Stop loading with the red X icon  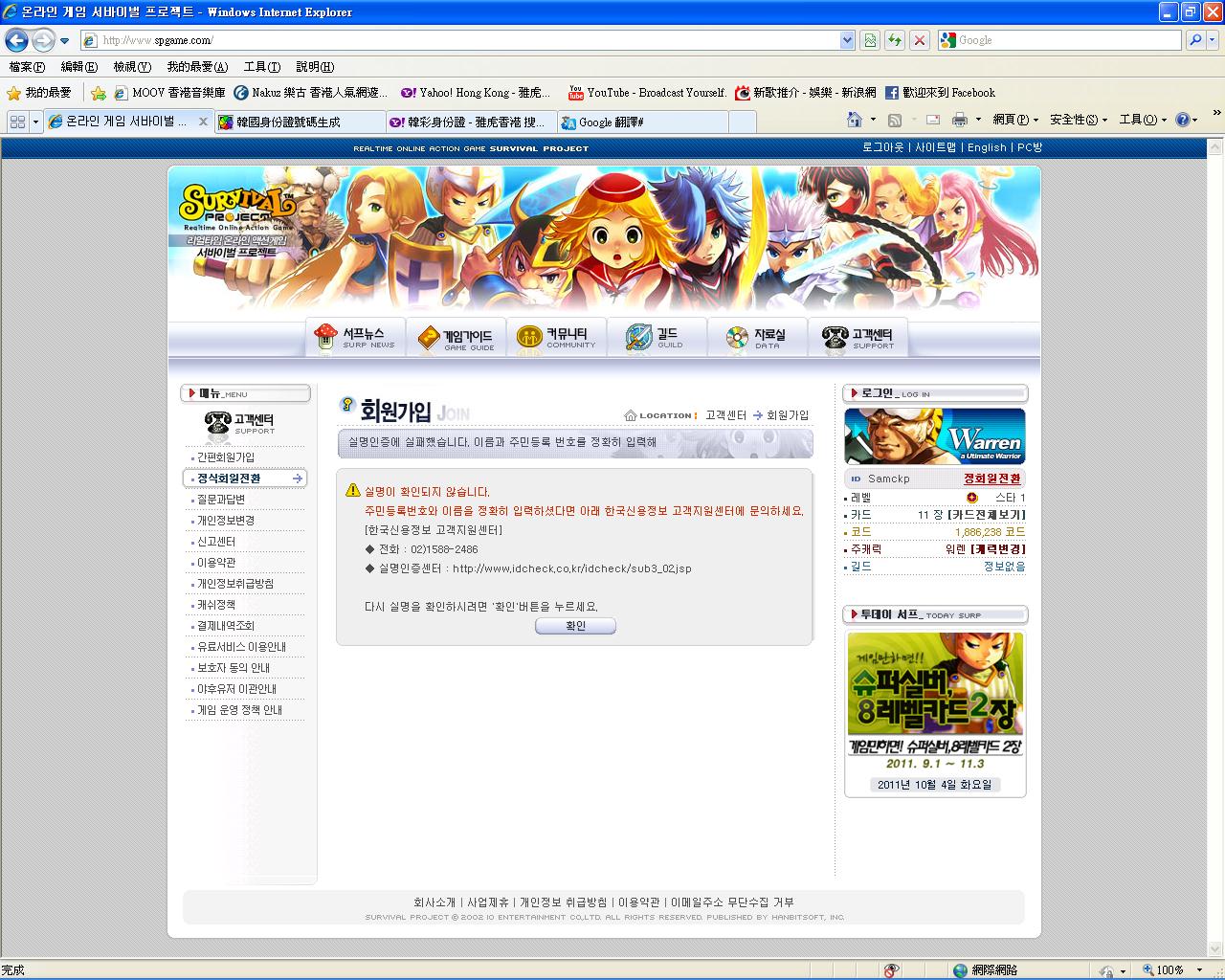[920, 40]
